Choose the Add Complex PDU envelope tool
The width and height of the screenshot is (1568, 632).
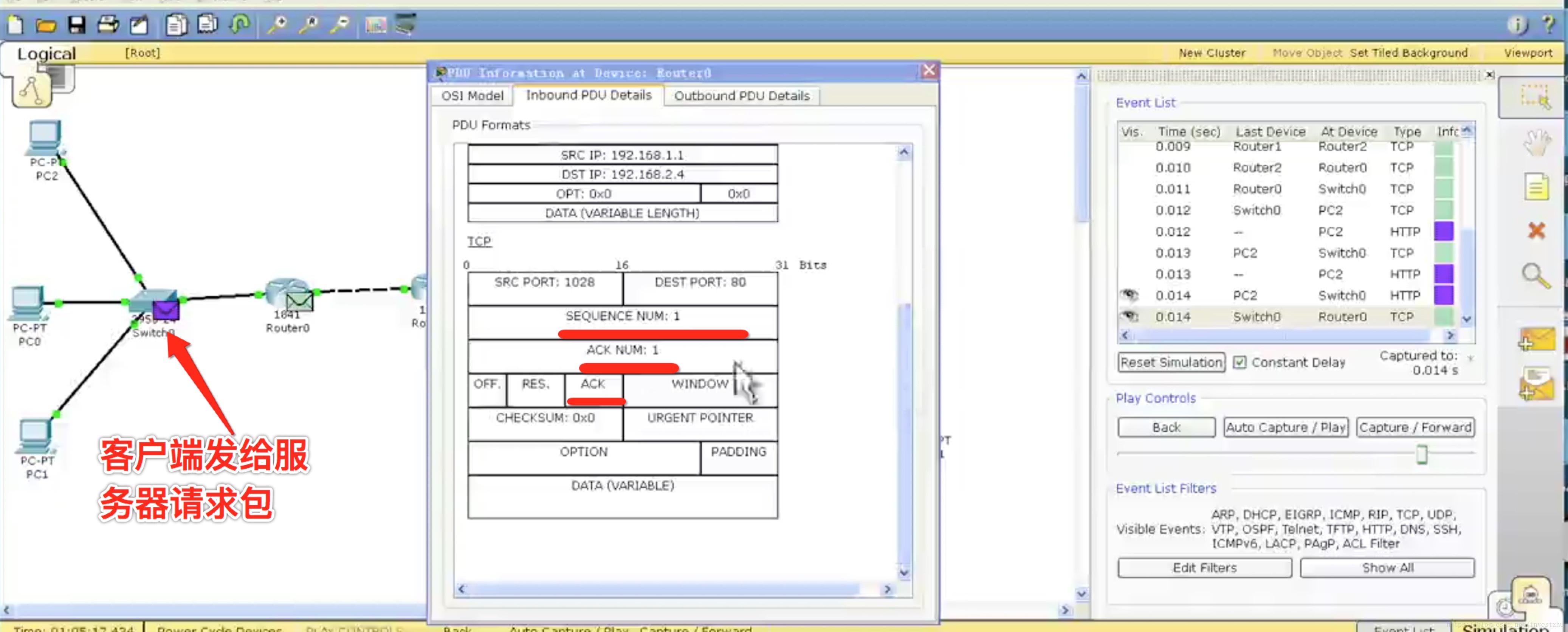[1536, 384]
